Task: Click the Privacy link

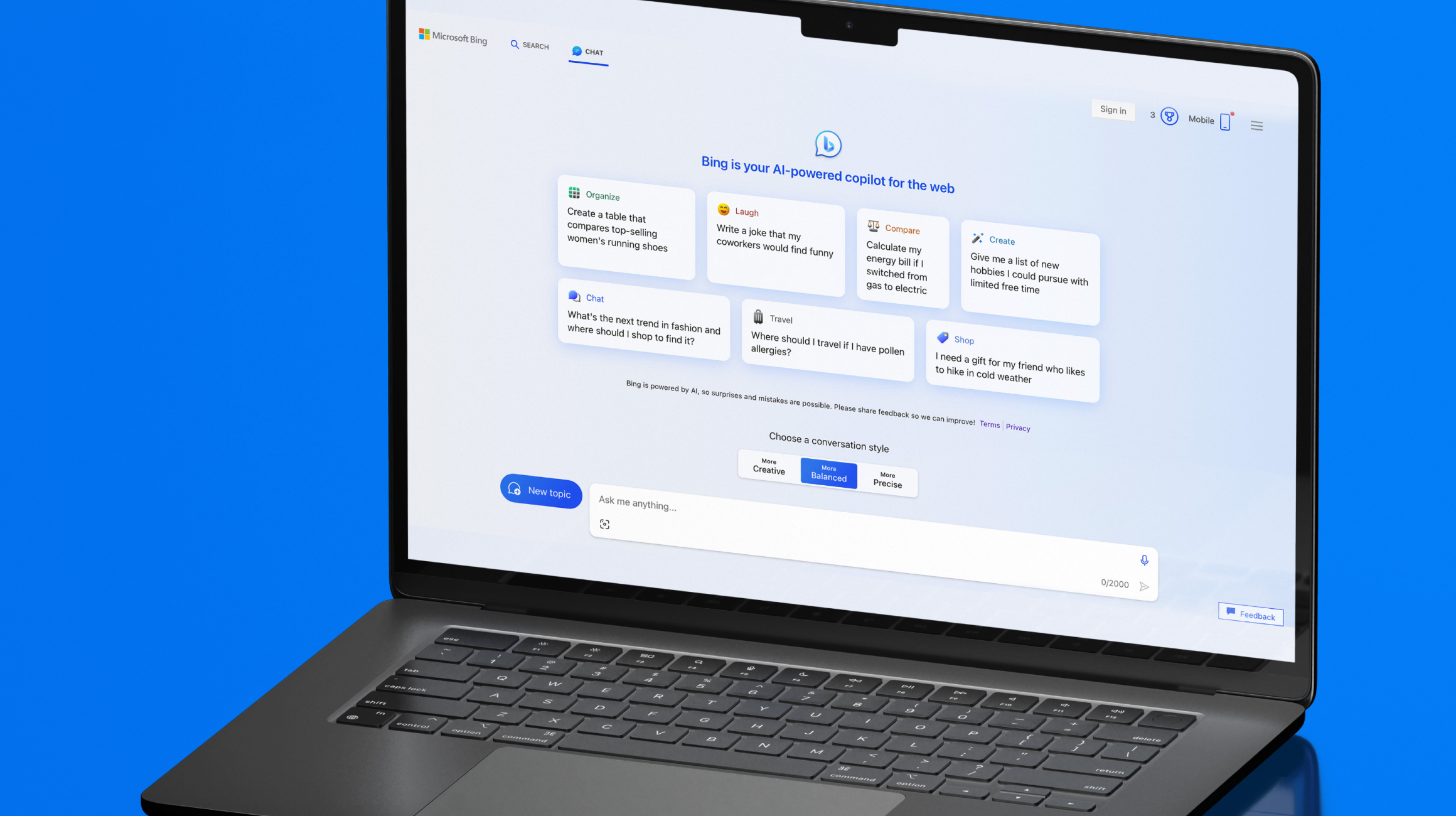Action: 1019,426
